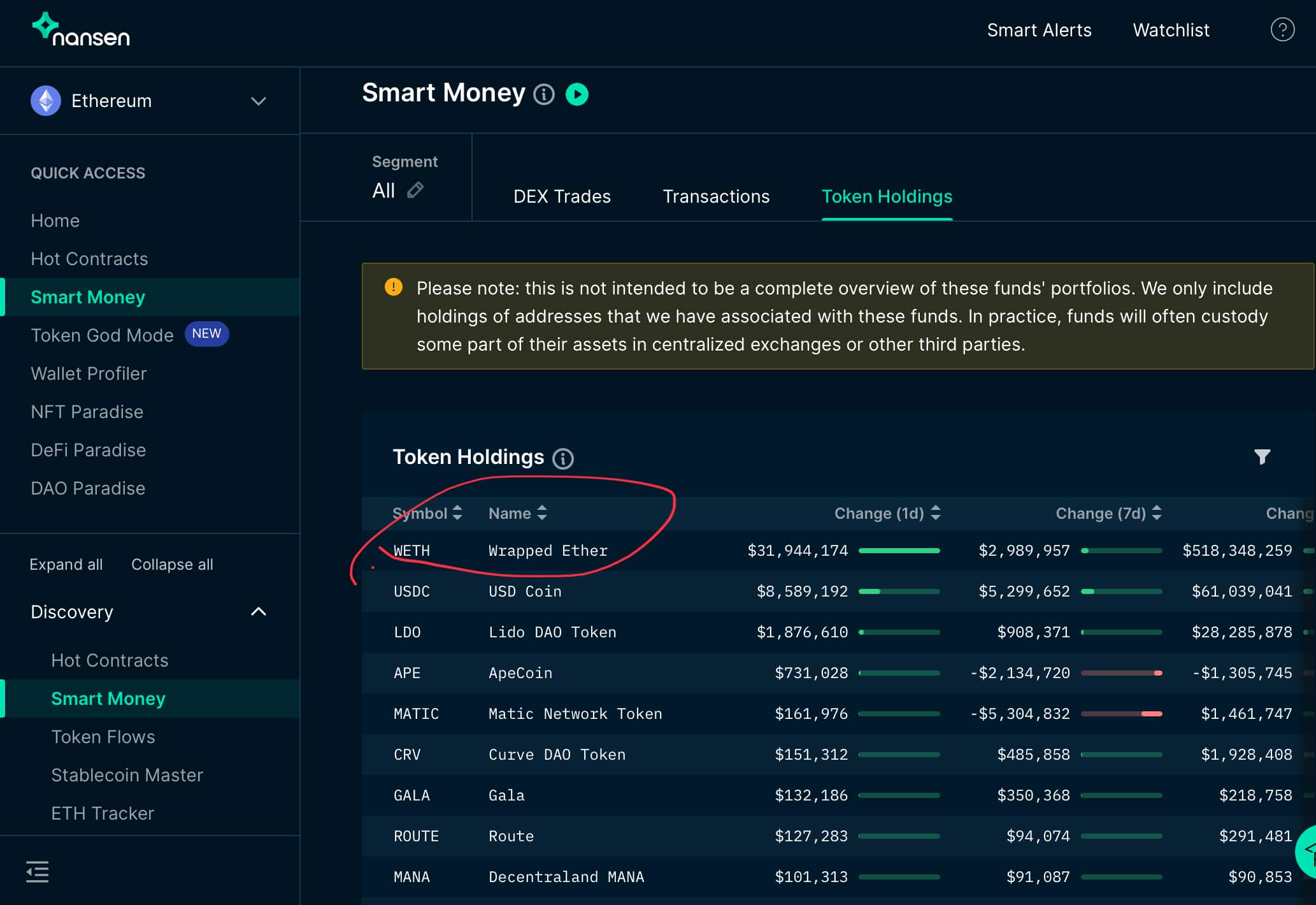The width and height of the screenshot is (1316, 905).
Task: Switch to the Transactions tab
Action: coord(715,196)
